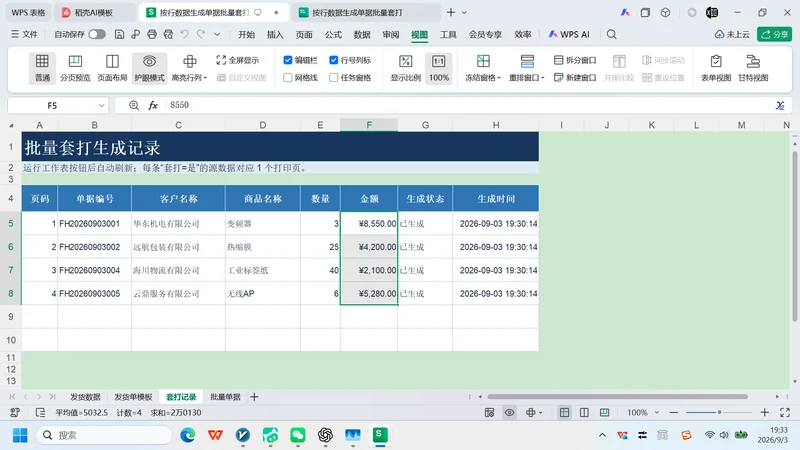Add a new sheet with plus icon
800x450 pixels.
(254, 396)
